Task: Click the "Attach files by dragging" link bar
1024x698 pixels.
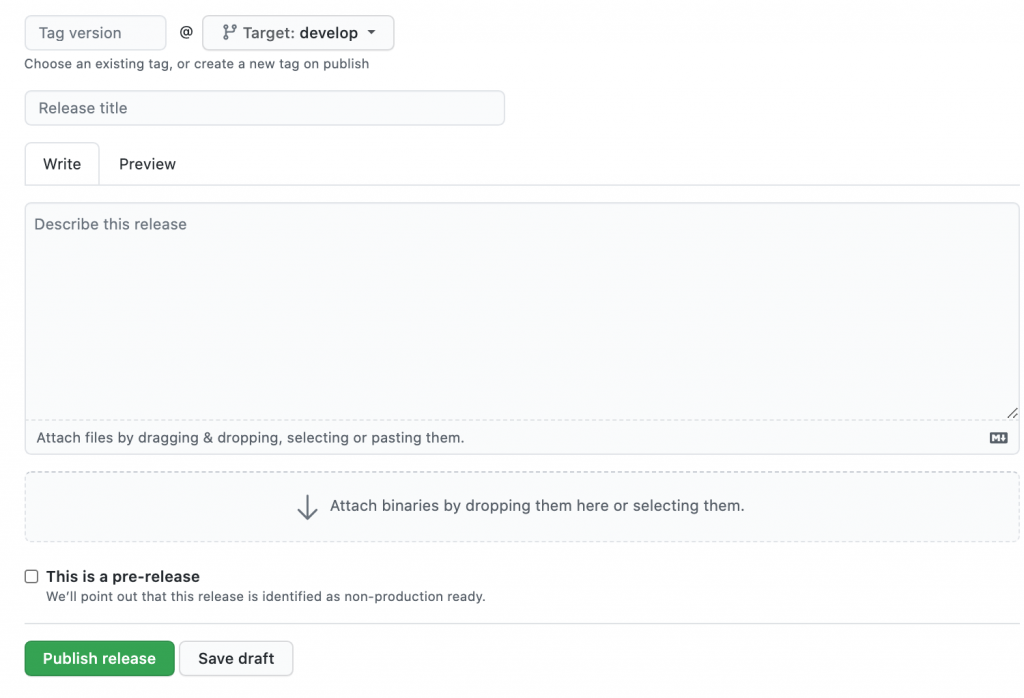Action: coord(250,438)
